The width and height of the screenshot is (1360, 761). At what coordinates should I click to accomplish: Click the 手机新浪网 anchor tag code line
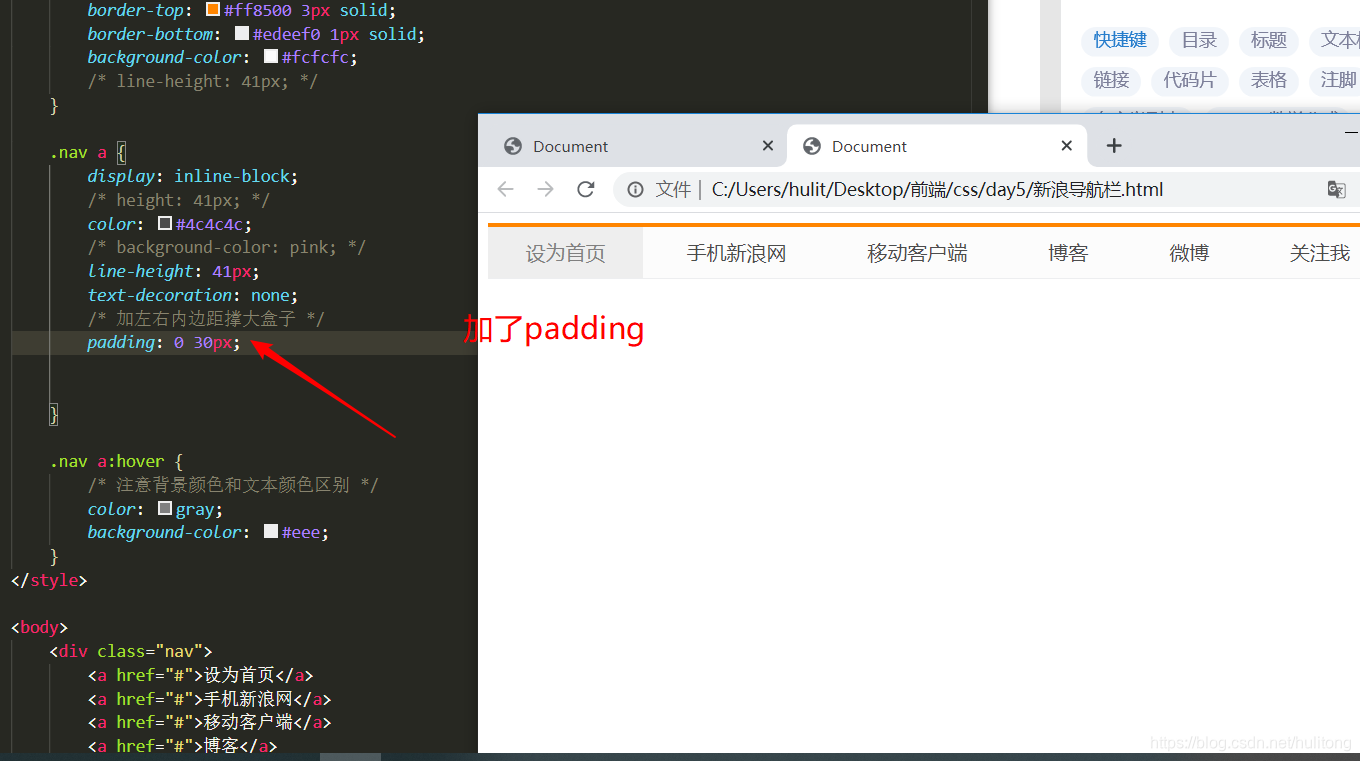pos(209,699)
